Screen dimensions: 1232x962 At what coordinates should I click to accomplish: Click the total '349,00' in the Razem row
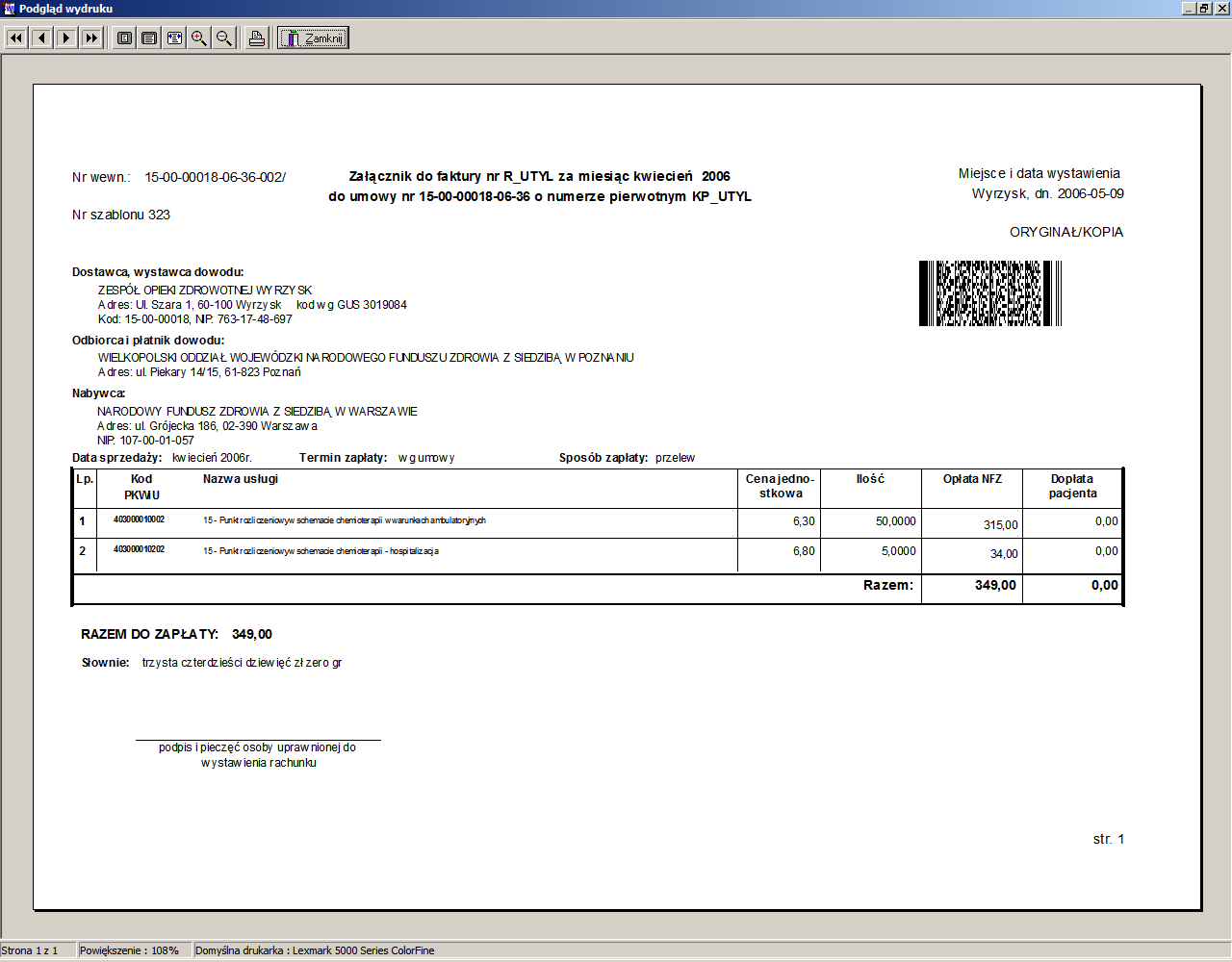(x=995, y=585)
